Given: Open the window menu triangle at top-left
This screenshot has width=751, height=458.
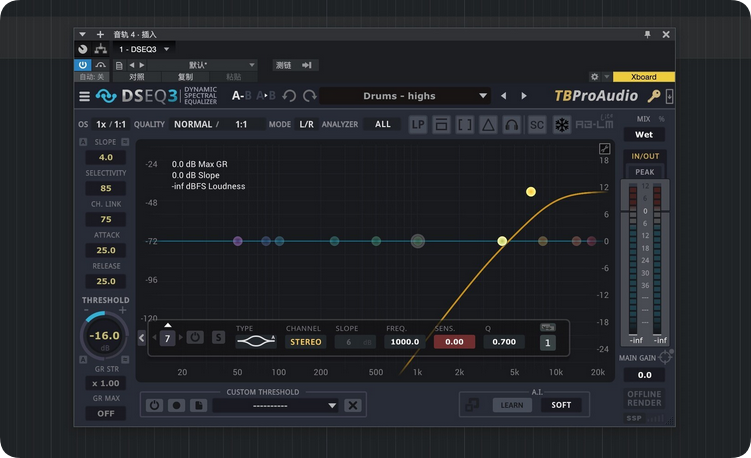Looking at the screenshot, I should (x=82, y=34).
